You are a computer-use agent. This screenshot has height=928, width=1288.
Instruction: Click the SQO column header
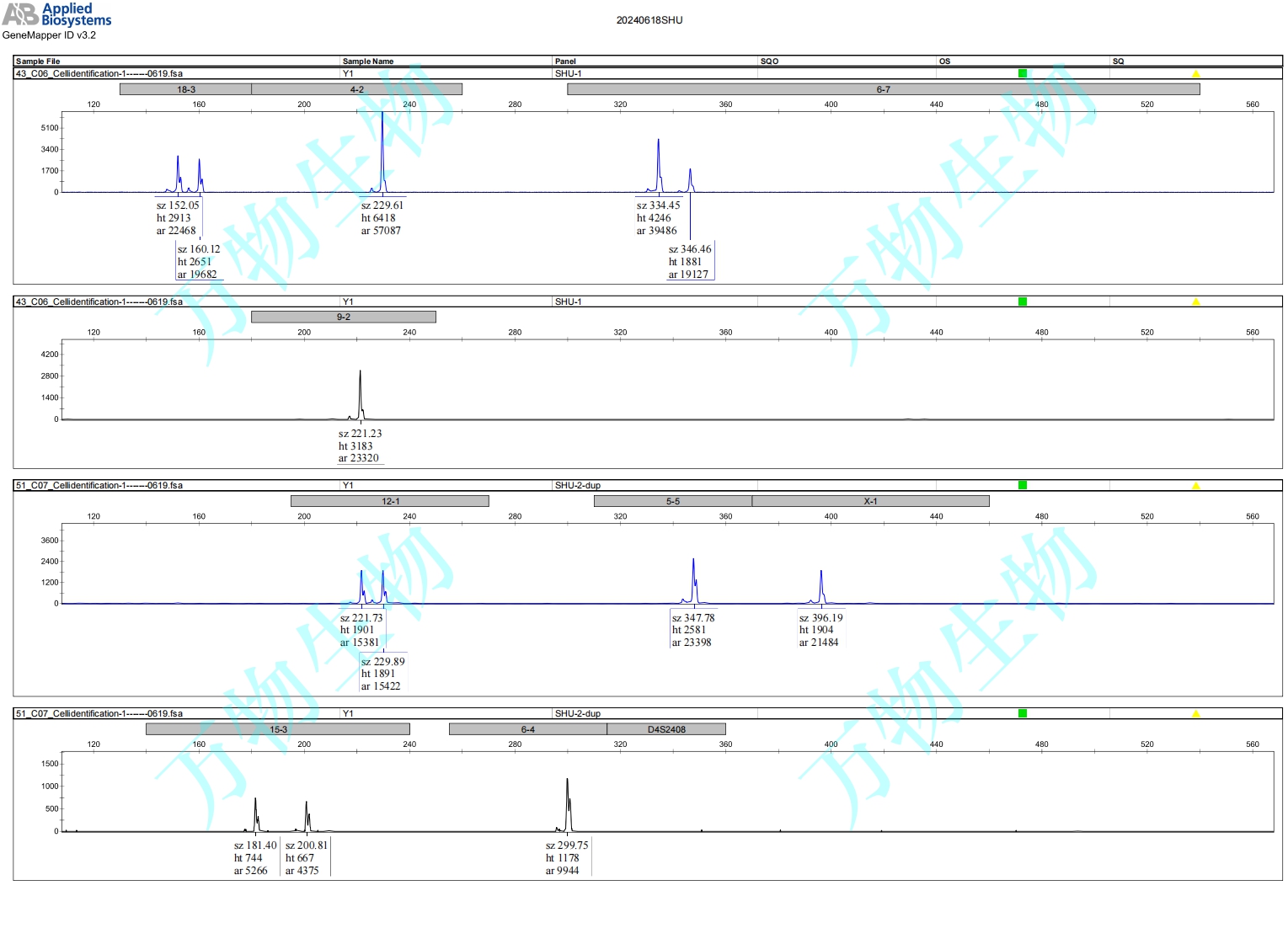[769, 61]
